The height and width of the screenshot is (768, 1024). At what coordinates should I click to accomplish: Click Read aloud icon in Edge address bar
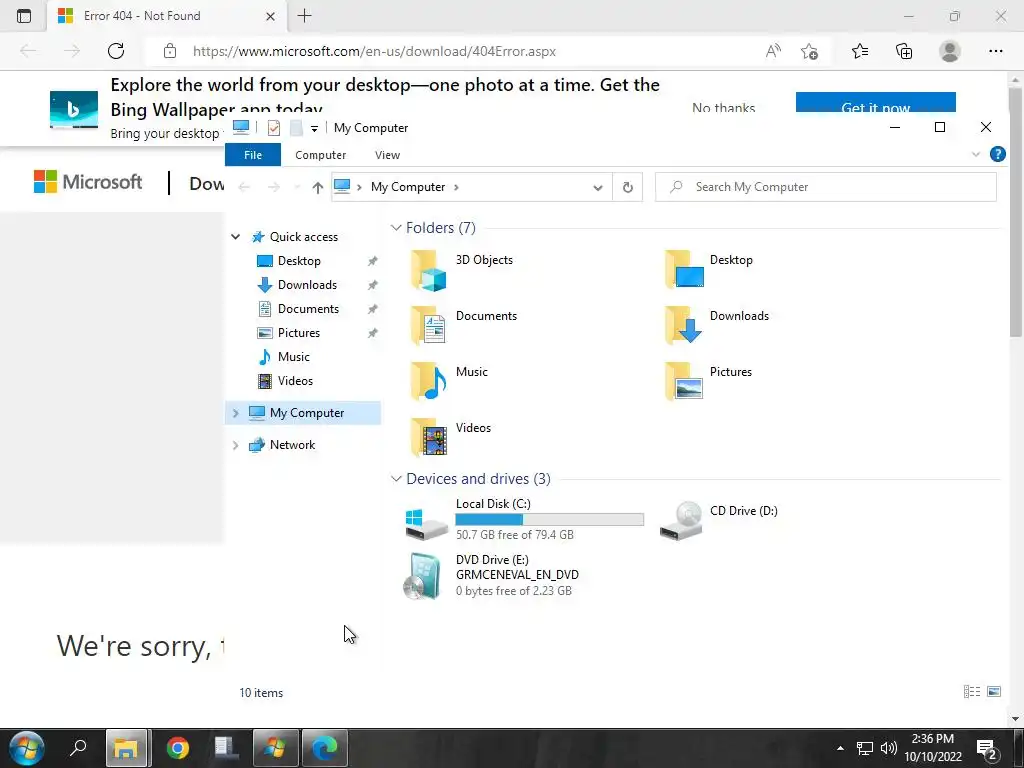click(x=773, y=51)
